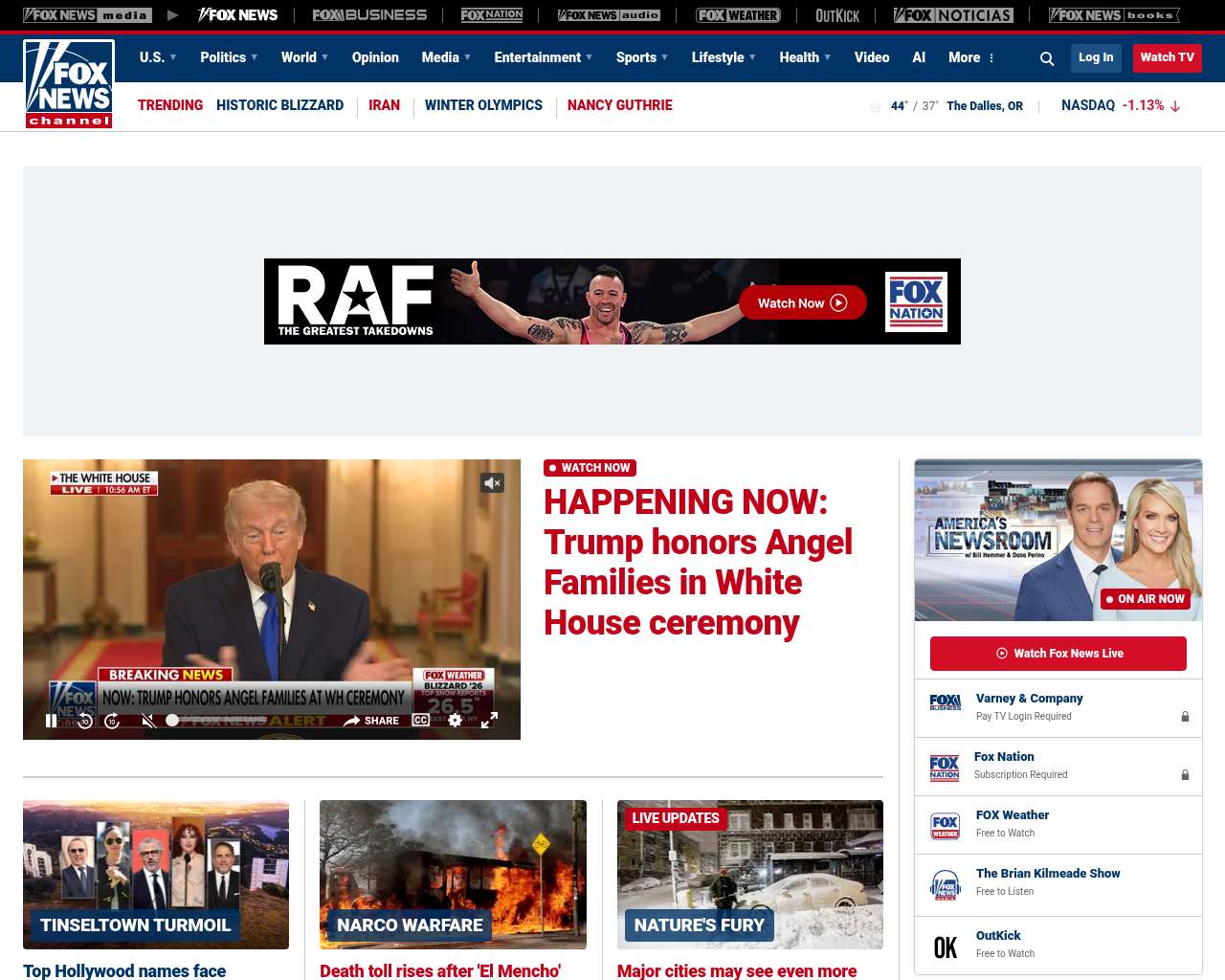Toggle mute in the video control bar

click(x=148, y=721)
